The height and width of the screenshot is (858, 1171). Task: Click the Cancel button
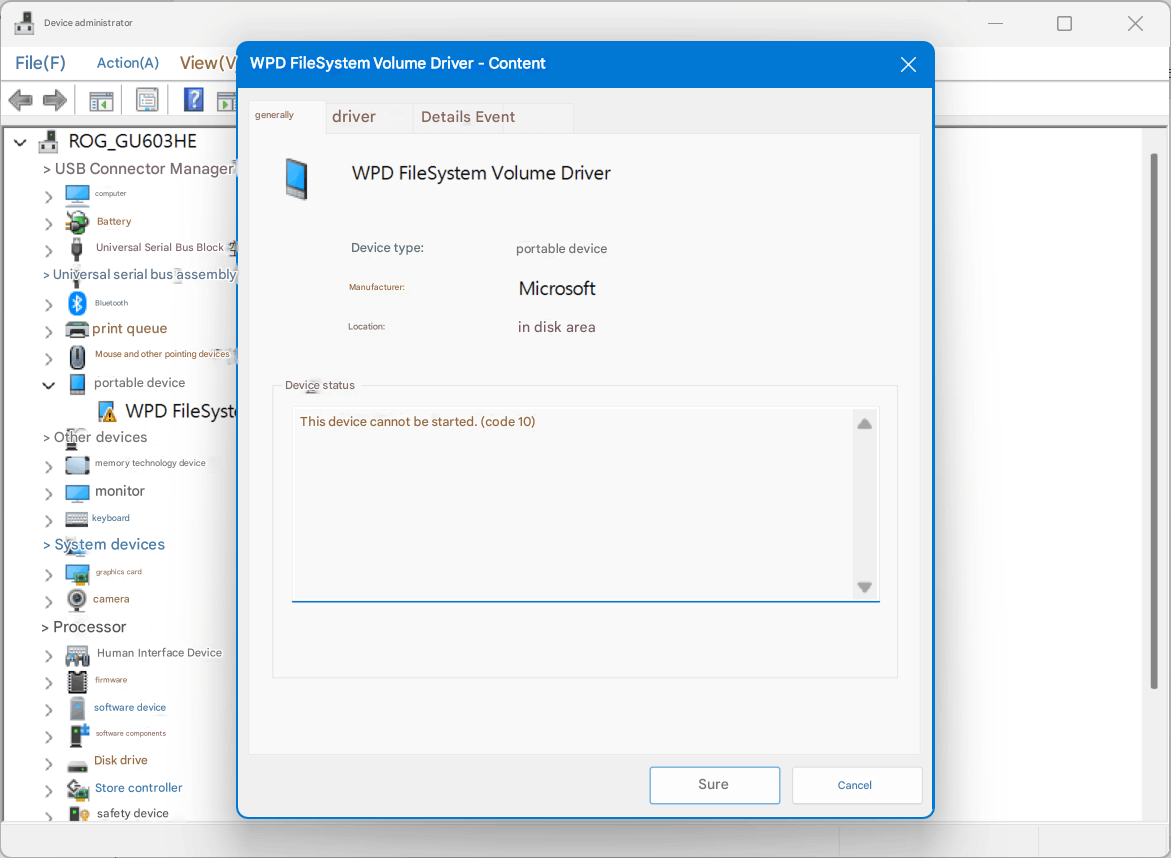point(856,785)
